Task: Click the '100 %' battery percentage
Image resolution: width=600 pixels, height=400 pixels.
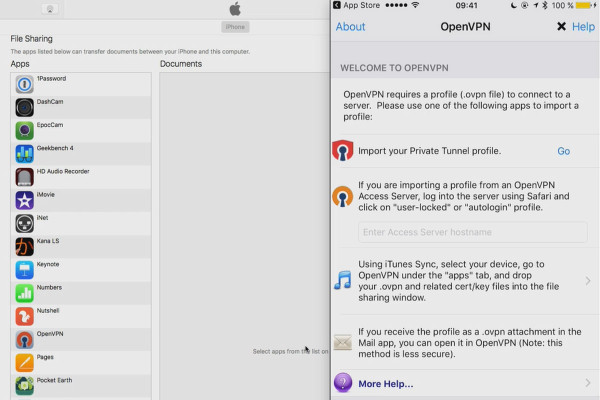Action: coord(562,5)
